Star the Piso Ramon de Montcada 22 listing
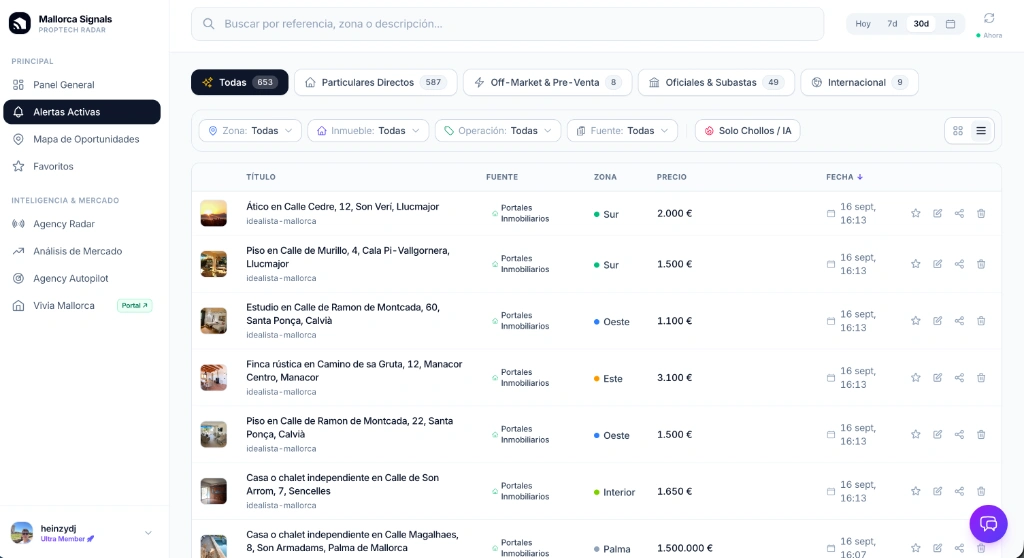1024x558 pixels. pyautogui.click(x=916, y=435)
